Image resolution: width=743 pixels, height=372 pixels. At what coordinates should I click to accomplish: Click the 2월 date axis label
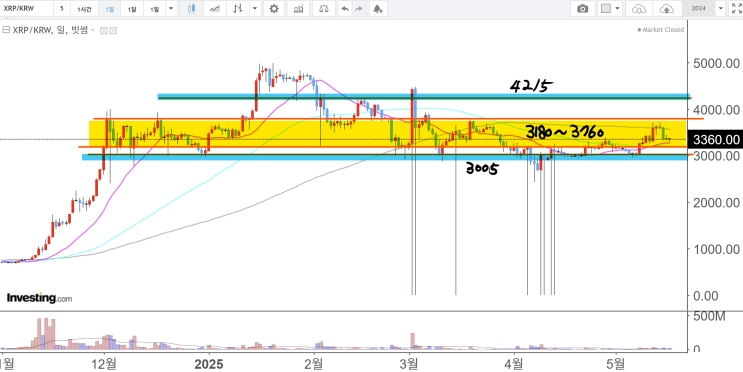pos(314,364)
